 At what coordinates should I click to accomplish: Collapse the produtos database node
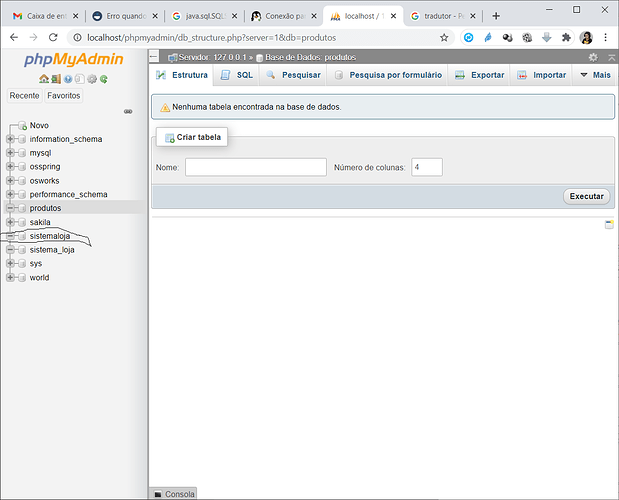[x=10, y=208]
